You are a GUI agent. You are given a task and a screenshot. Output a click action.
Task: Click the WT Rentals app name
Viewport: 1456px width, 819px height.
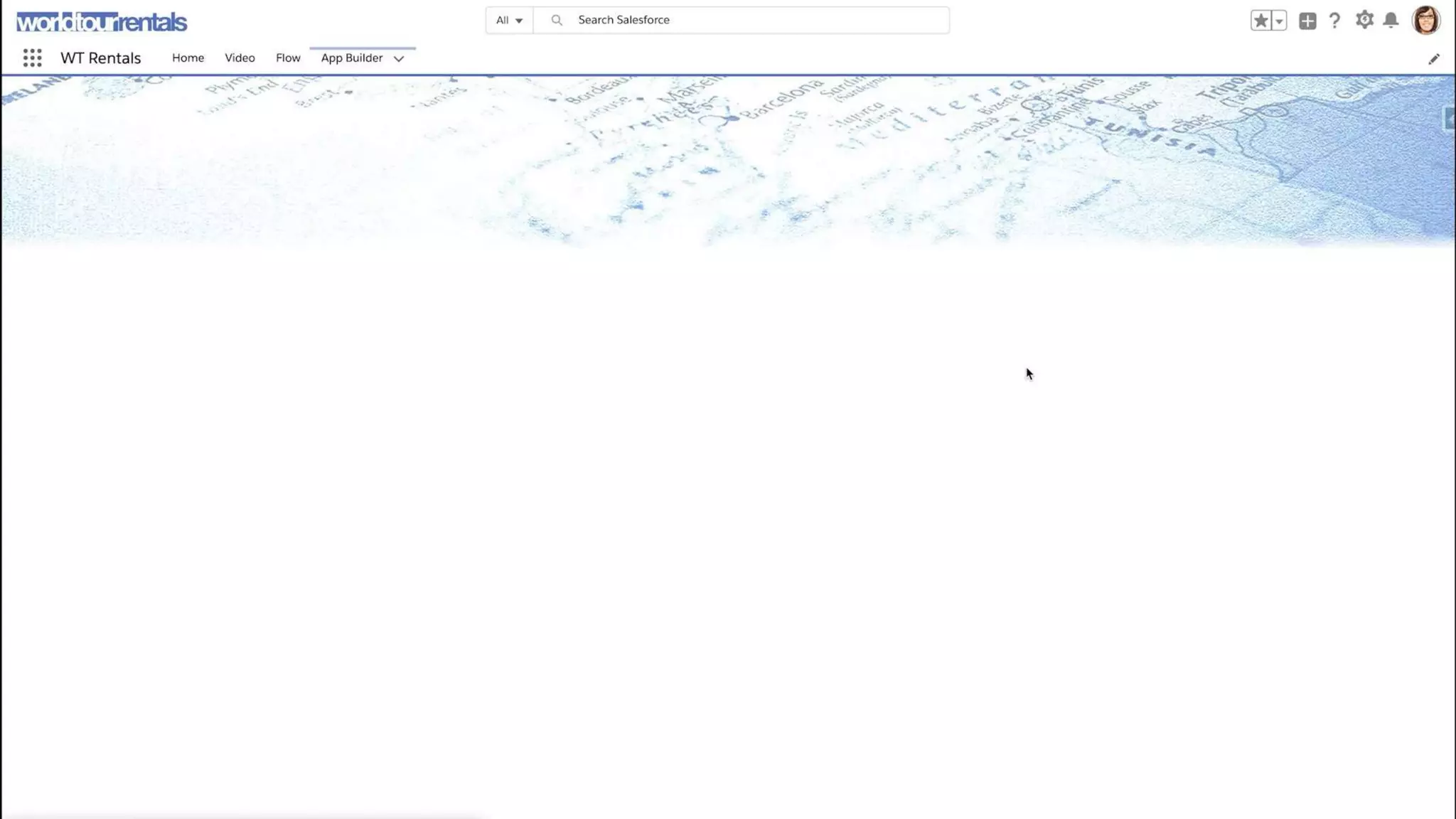pos(100,58)
